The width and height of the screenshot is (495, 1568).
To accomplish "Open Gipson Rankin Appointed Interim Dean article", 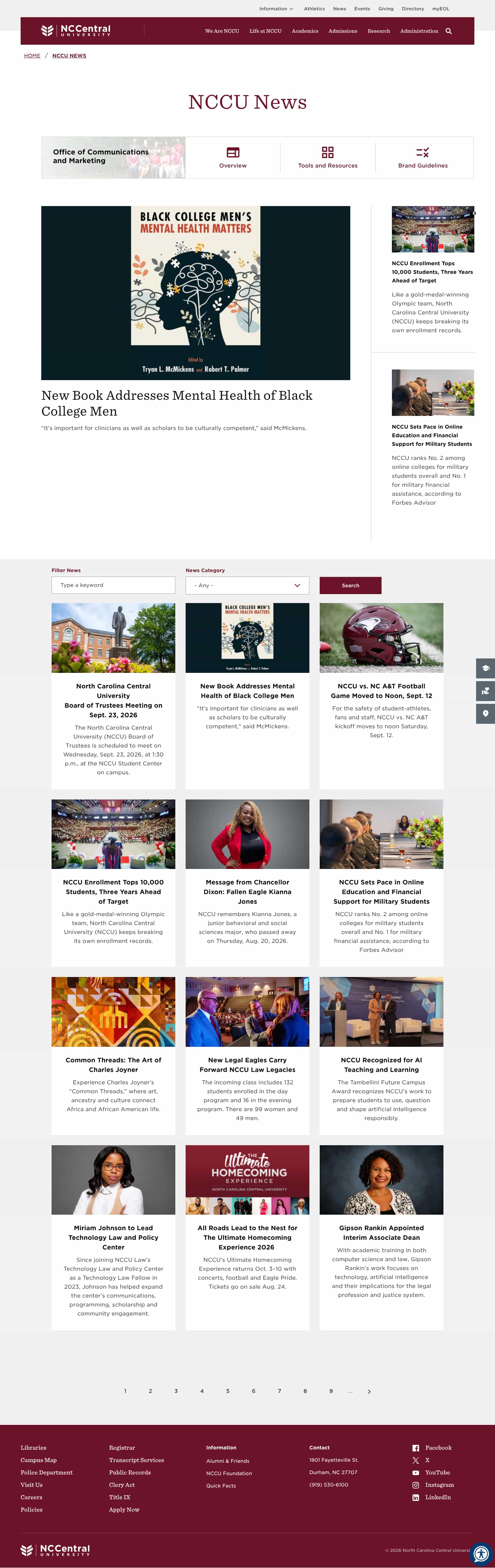I will click(x=381, y=1233).
